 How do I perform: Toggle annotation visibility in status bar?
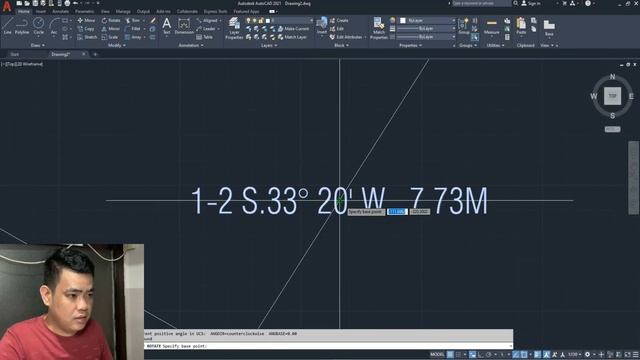(x=547, y=354)
